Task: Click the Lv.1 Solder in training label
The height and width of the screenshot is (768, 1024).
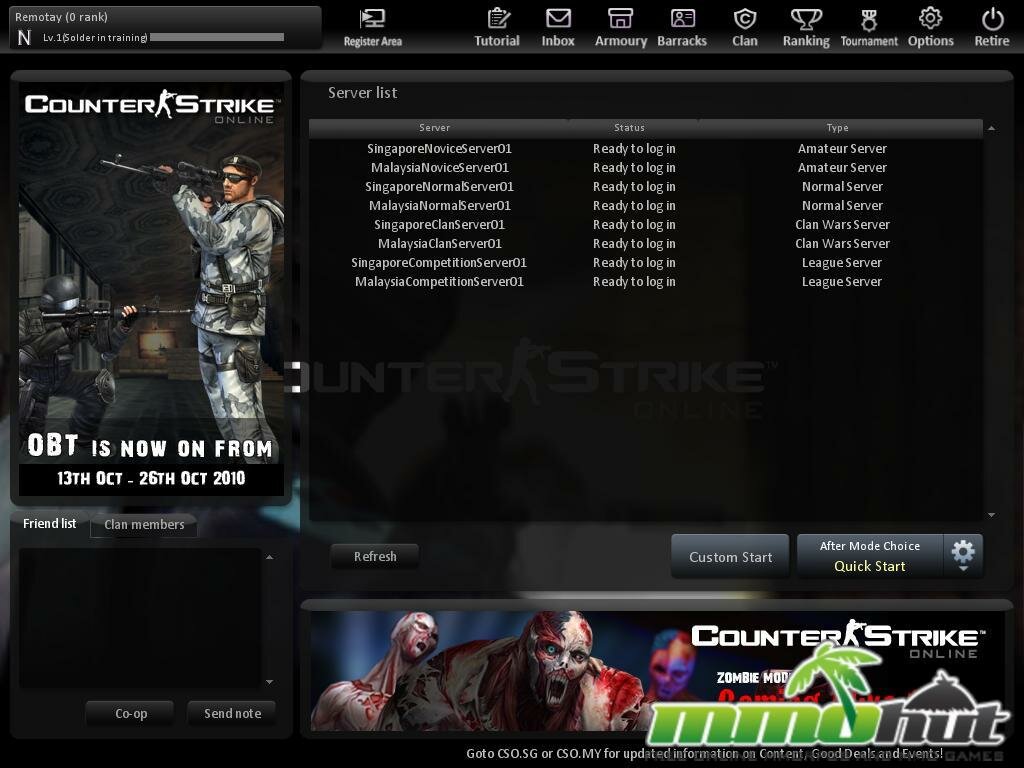Action: pyautogui.click(x=95, y=38)
